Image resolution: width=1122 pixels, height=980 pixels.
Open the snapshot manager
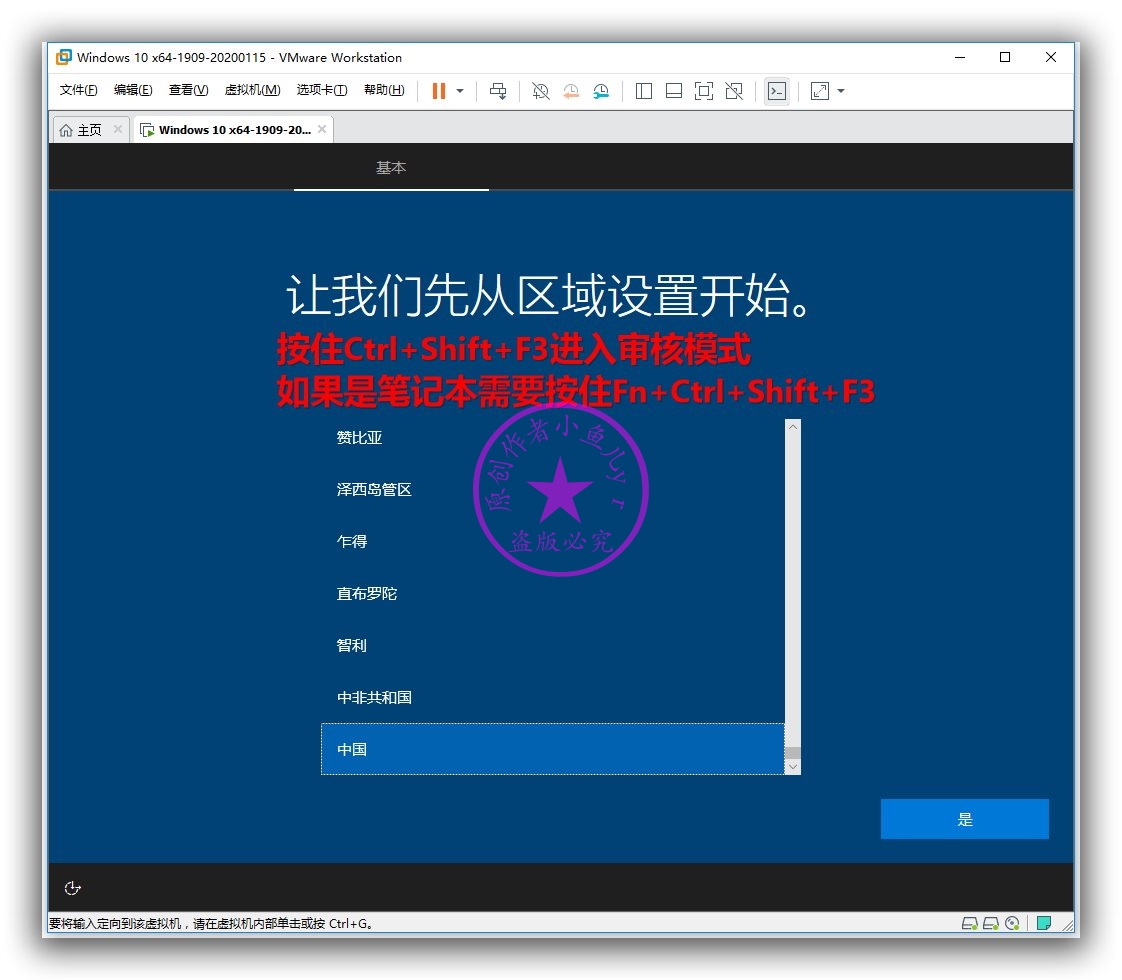(x=601, y=91)
